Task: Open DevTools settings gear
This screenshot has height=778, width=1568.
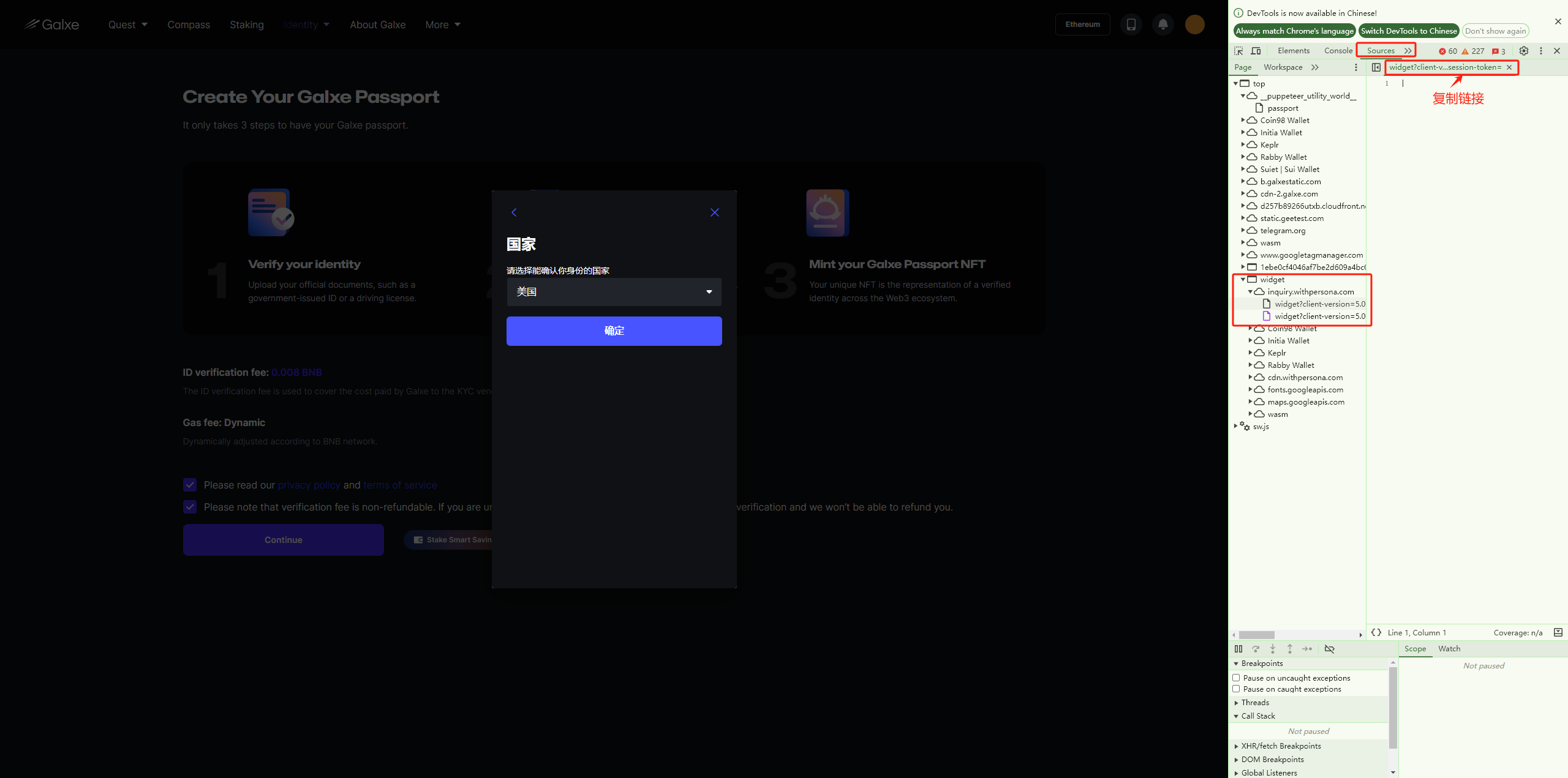Action: [1524, 51]
